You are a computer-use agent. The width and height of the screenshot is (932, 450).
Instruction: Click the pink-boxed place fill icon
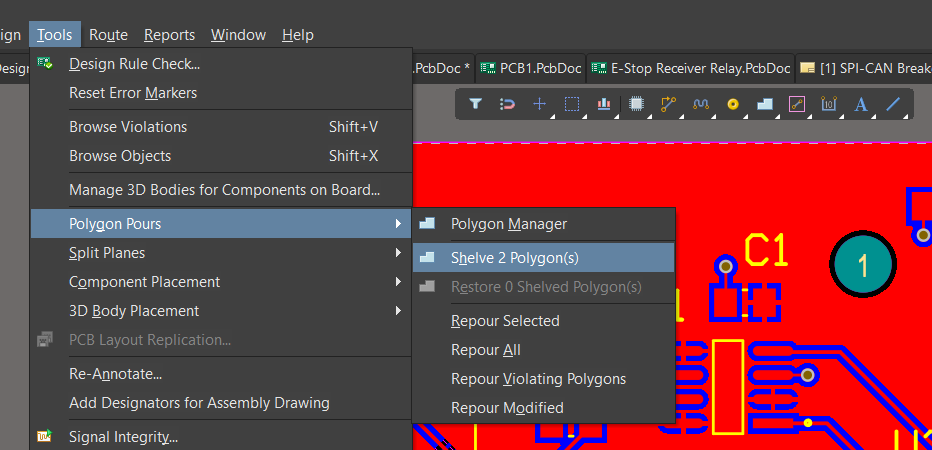(796, 104)
